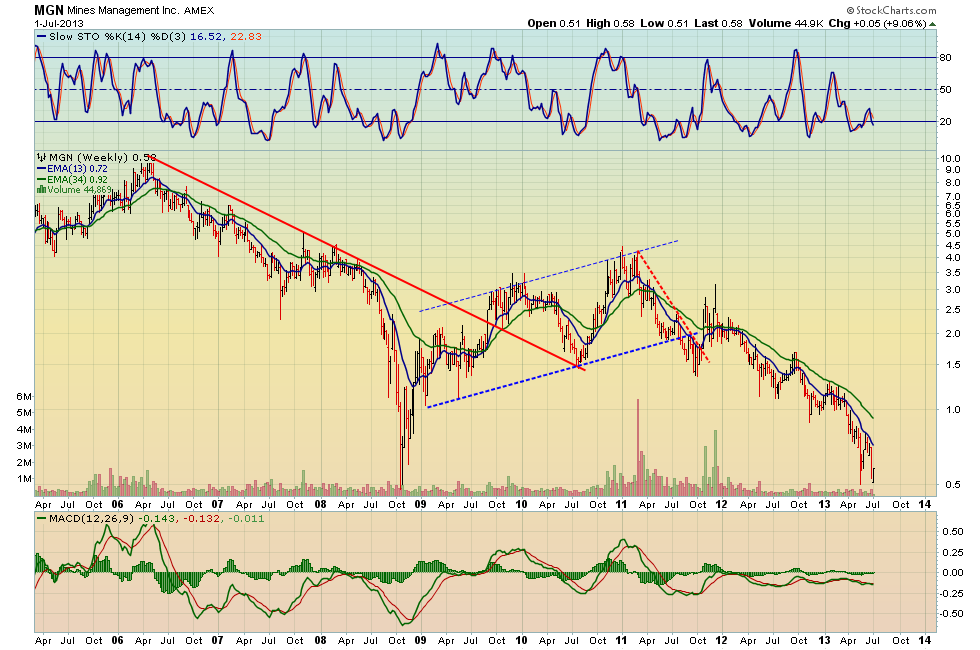Image resolution: width=980 pixels, height=650 pixels.
Task: Click the 4.5 price axis label
Action: [952, 246]
